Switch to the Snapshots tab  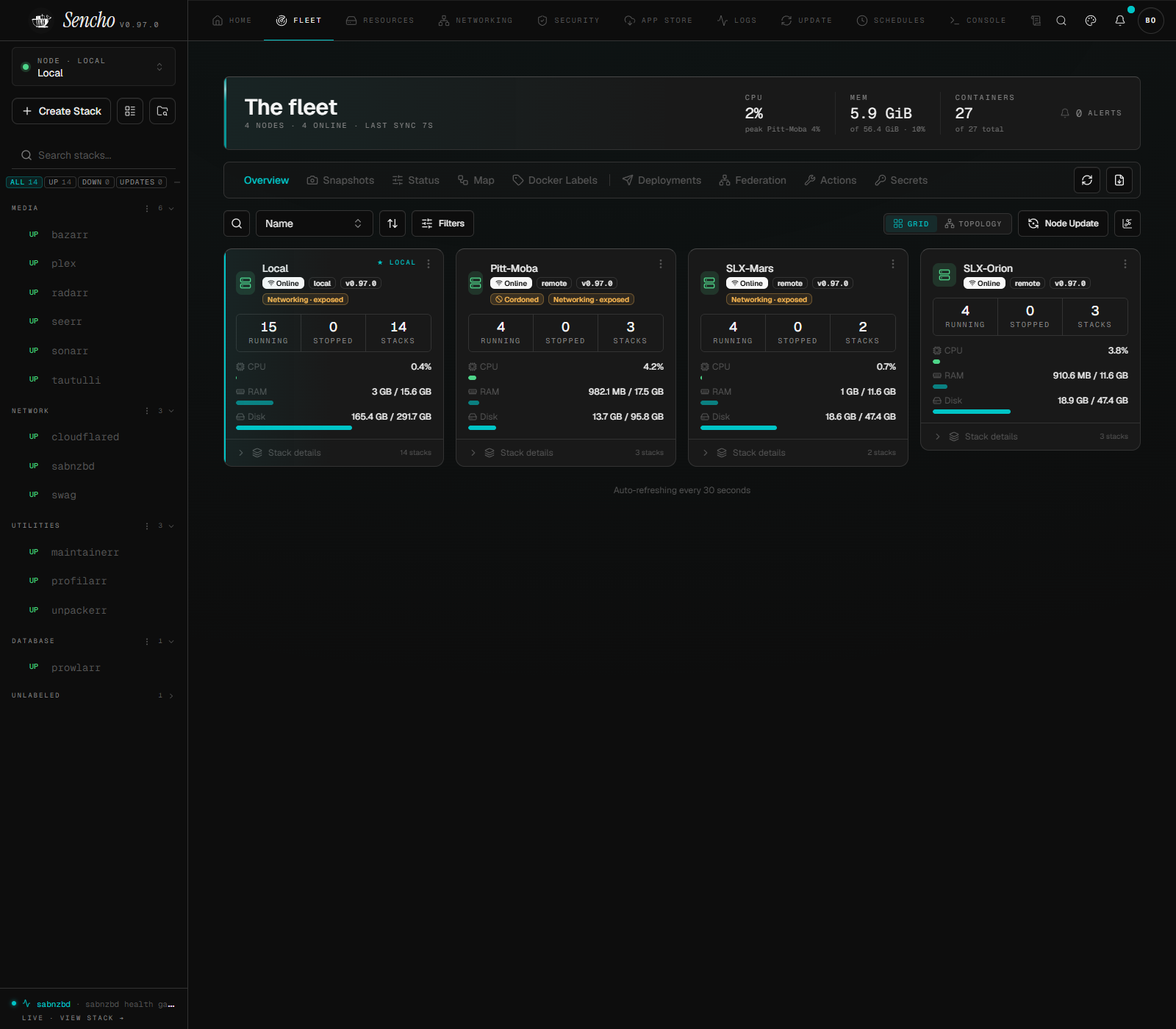coord(340,180)
